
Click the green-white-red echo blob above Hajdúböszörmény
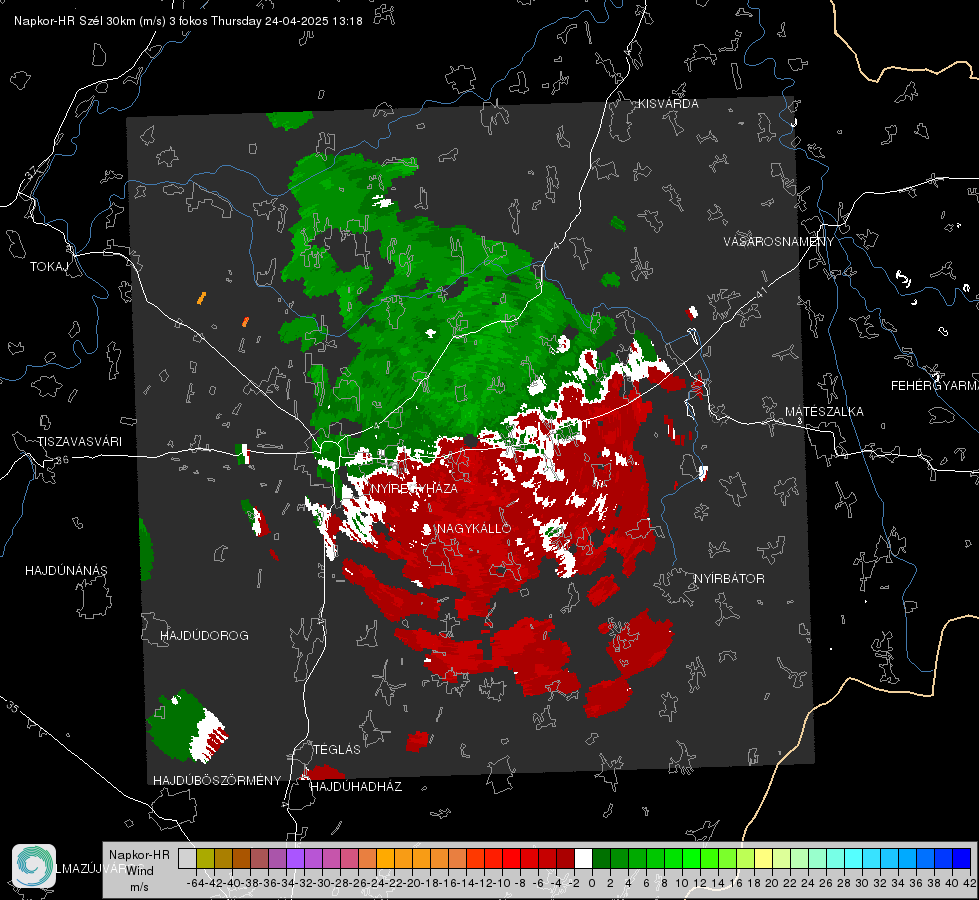187,727
